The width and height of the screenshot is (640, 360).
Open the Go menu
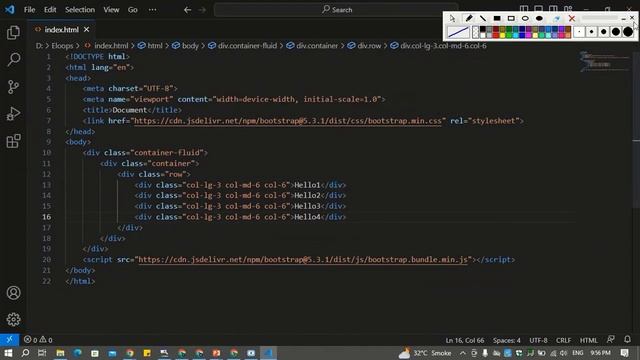tap(133, 9)
